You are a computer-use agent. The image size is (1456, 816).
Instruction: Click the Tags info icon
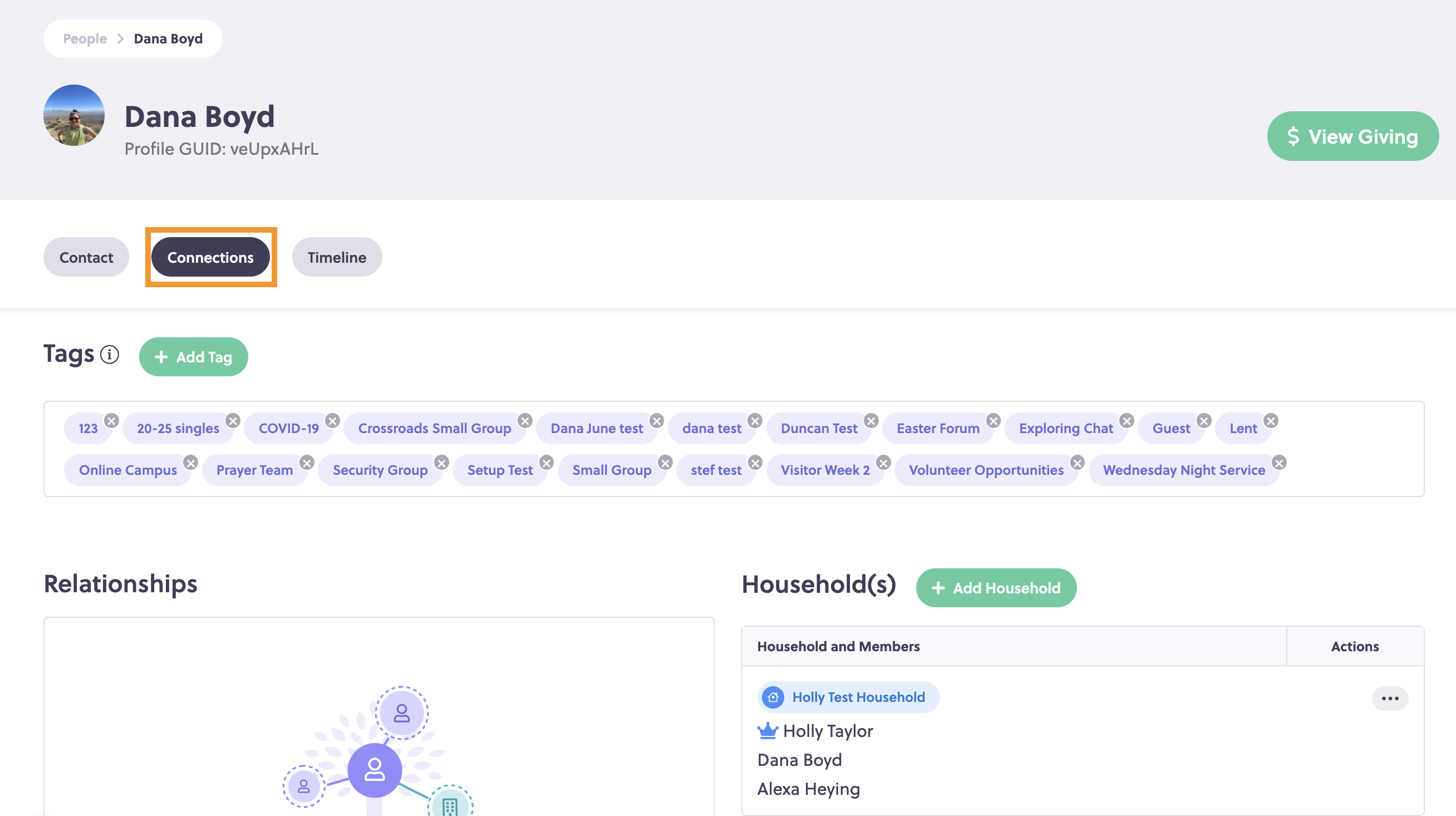click(x=109, y=355)
